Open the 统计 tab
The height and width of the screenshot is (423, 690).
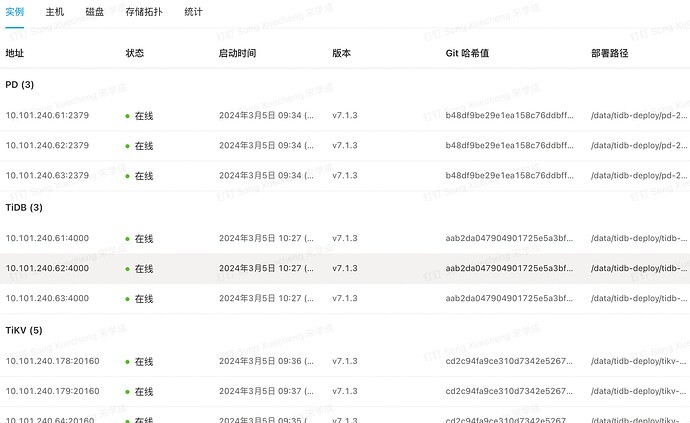click(x=193, y=12)
